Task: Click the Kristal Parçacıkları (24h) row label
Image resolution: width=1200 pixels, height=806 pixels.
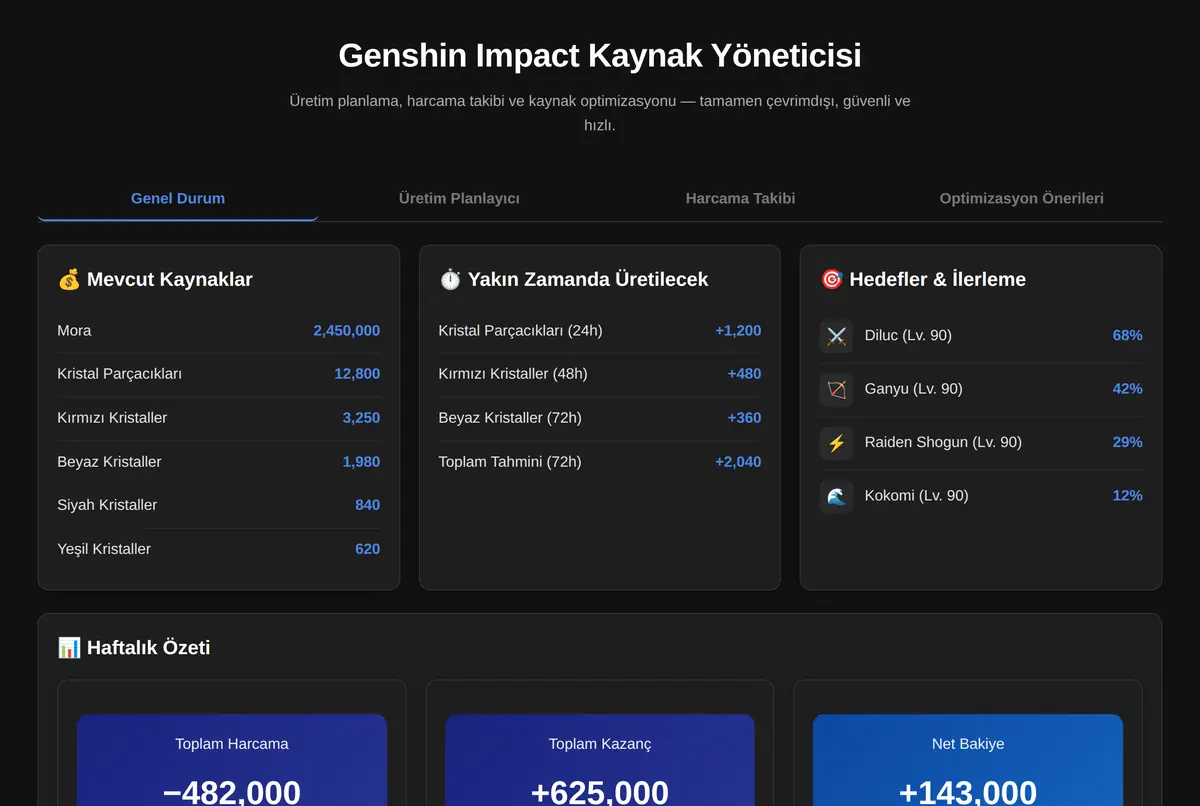Action: pos(520,331)
